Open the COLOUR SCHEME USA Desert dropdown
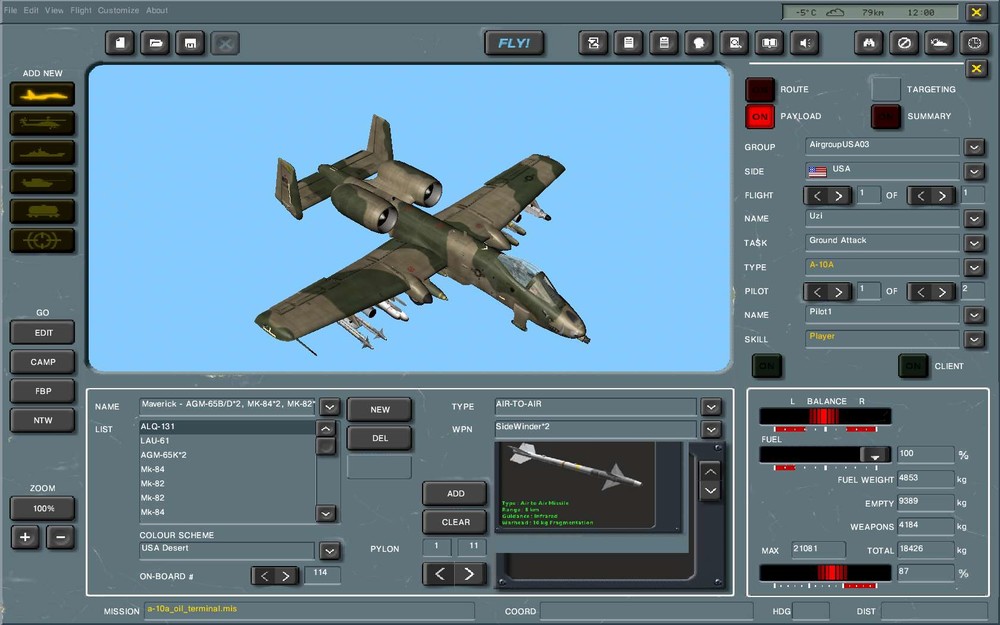The image size is (1000, 625). (329, 551)
